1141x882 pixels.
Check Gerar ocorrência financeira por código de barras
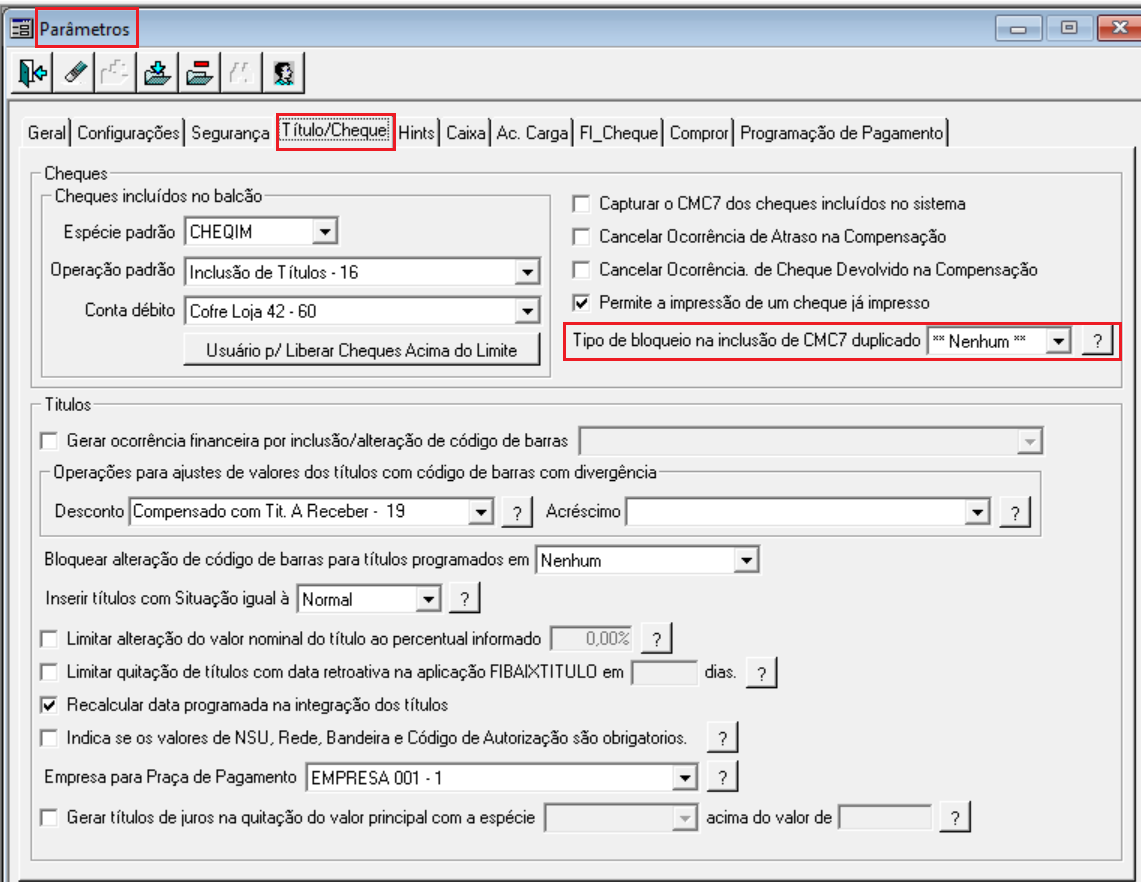pyautogui.click(x=49, y=441)
